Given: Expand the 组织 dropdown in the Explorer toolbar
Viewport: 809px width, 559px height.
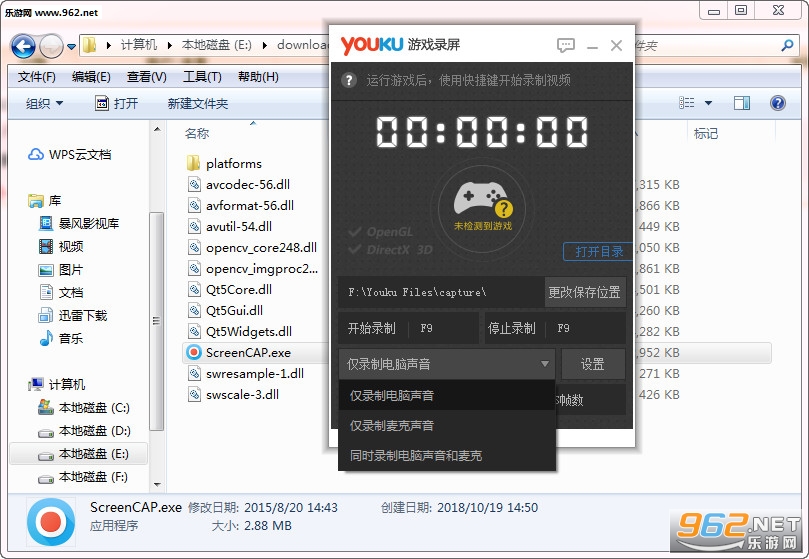Looking at the screenshot, I should point(44,103).
